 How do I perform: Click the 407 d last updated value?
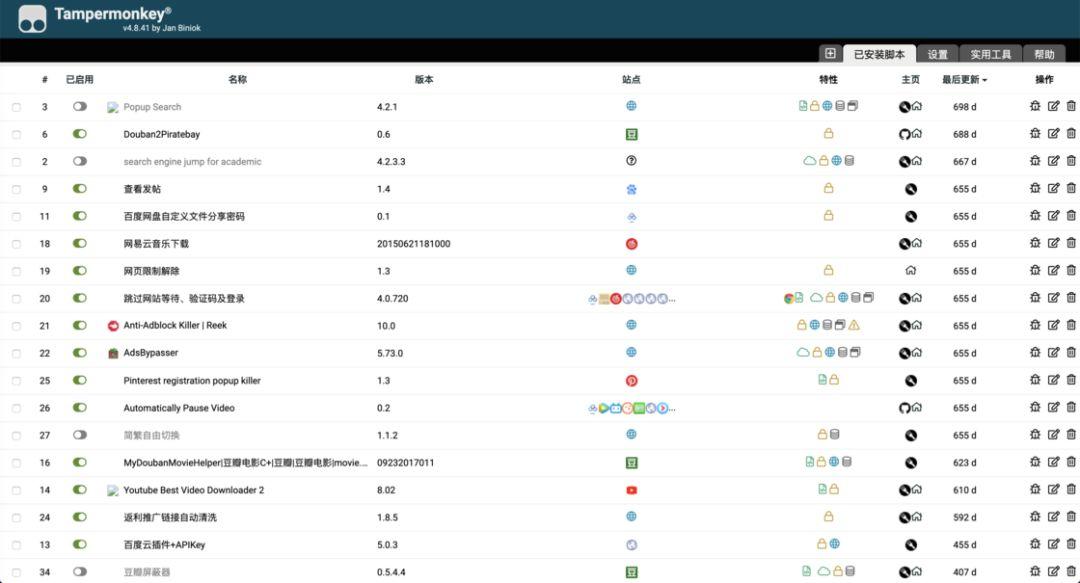tap(964, 572)
